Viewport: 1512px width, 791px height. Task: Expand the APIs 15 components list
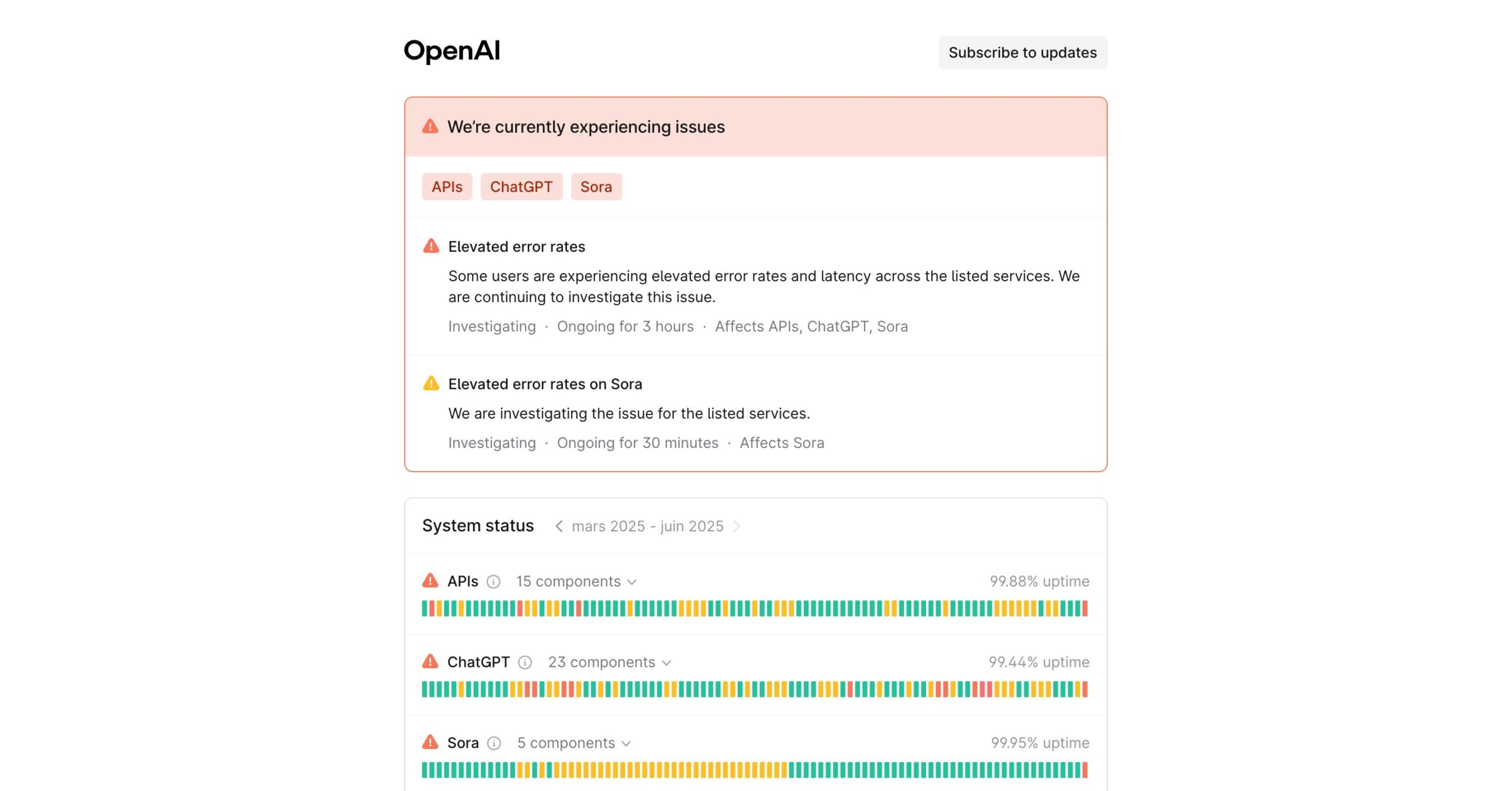pyautogui.click(x=576, y=581)
